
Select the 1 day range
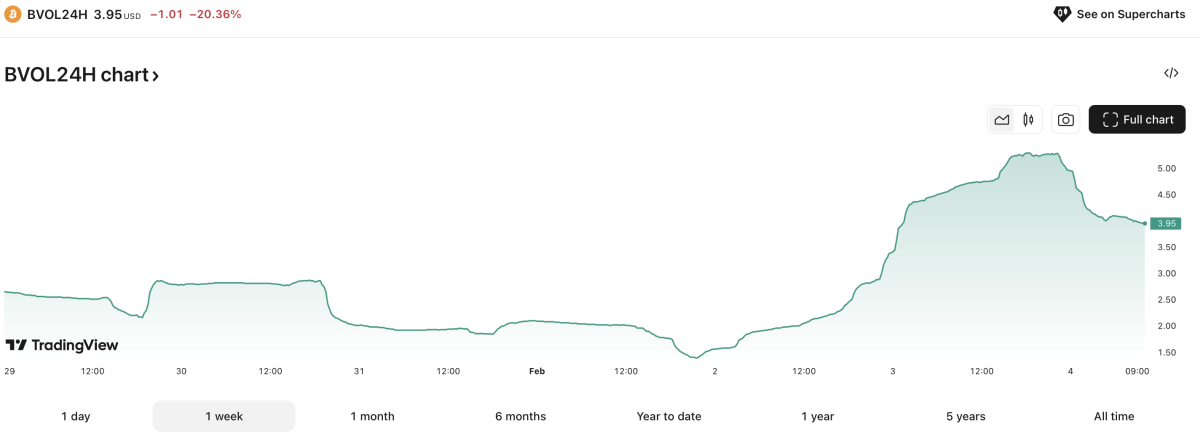76,416
